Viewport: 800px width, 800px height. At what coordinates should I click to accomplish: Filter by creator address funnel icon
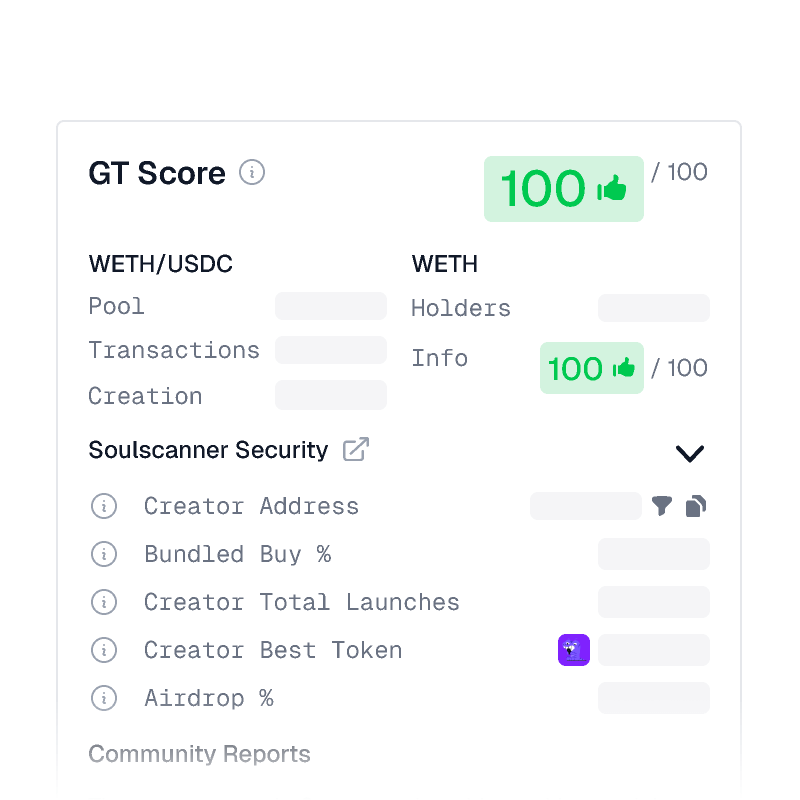pyautogui.click(x=662, y=506)
